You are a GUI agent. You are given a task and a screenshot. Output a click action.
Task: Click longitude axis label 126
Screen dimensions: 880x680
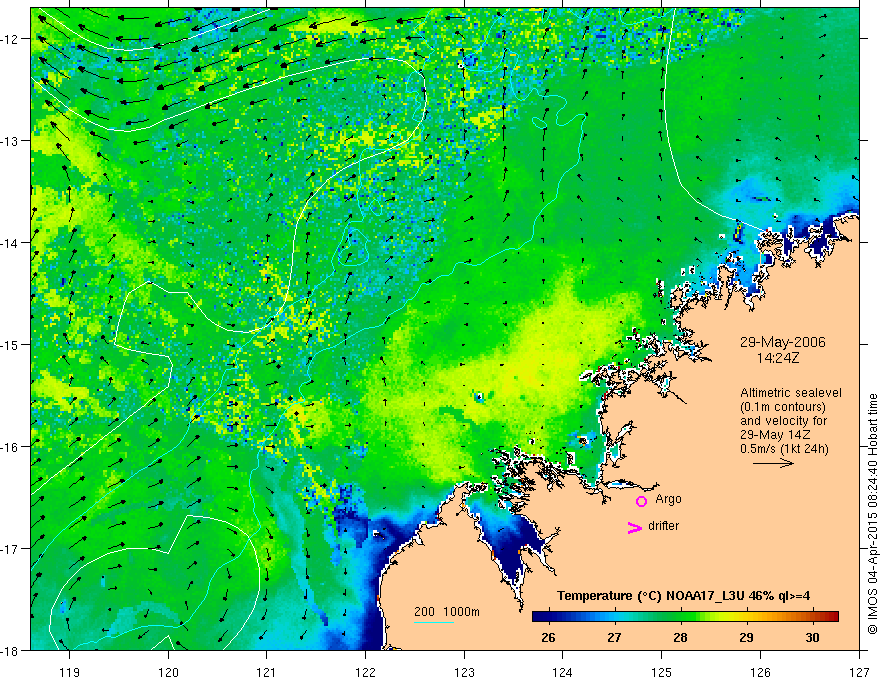[x=760, y=672]
